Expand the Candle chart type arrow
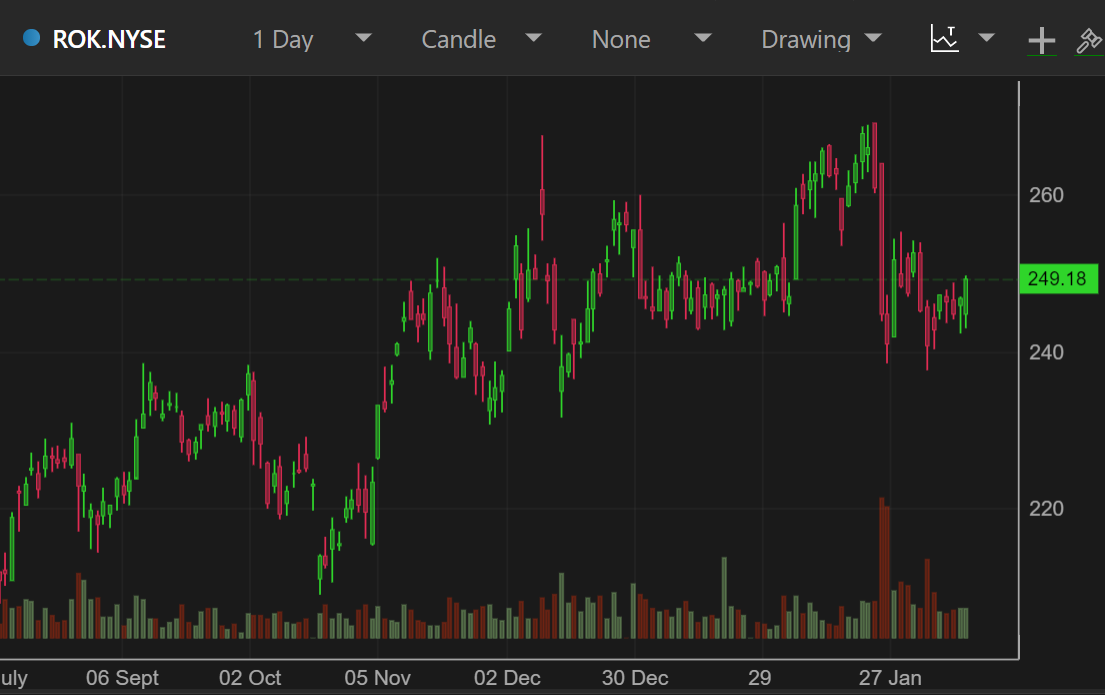The image size is (1105, 695). click(534, 38)
